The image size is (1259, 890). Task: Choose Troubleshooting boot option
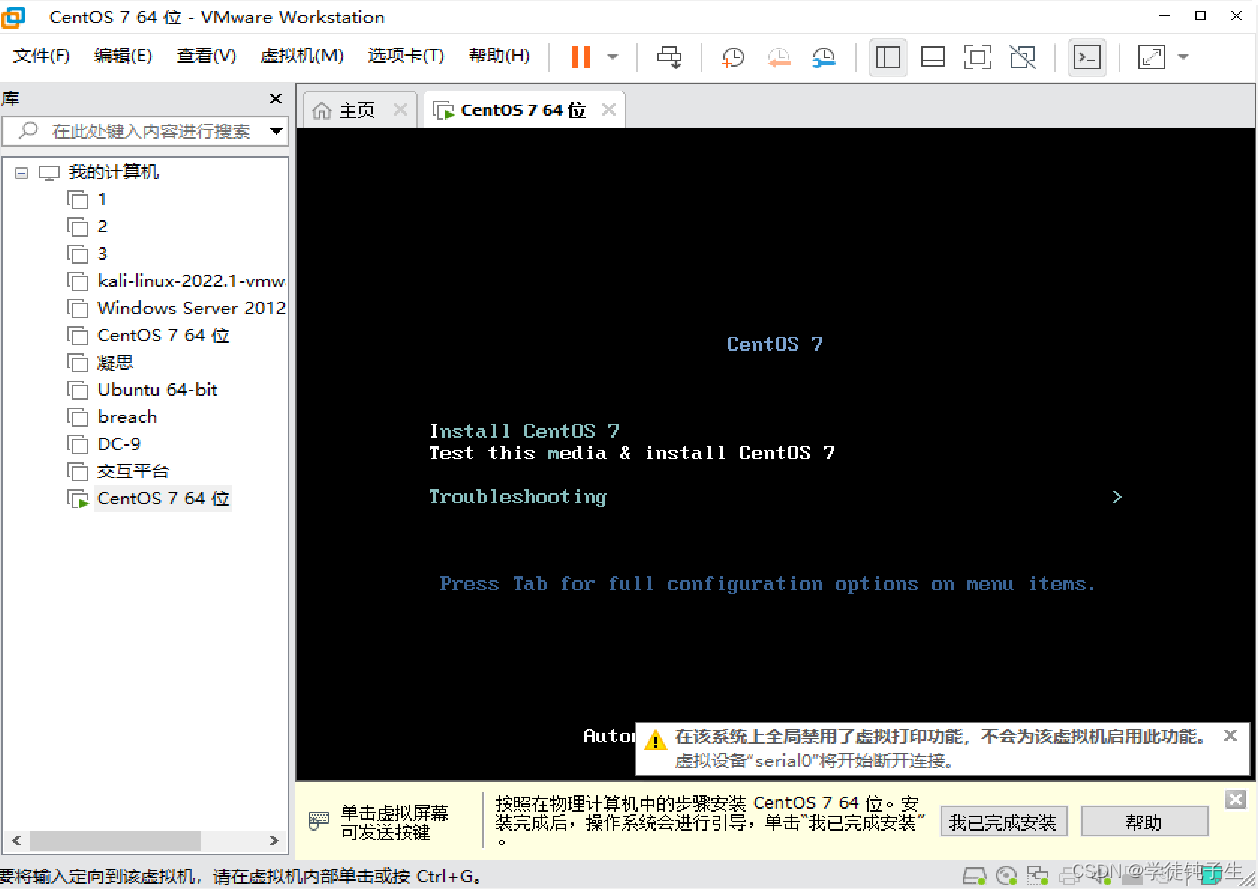tap(518, 497)
